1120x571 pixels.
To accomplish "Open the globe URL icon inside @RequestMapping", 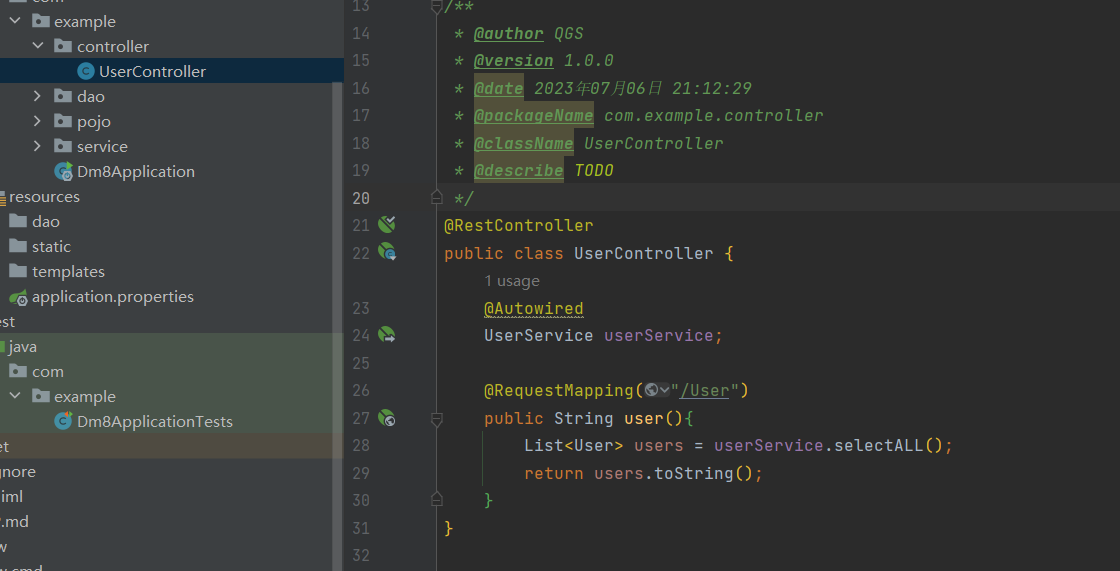I will click(x=653, y=390).
